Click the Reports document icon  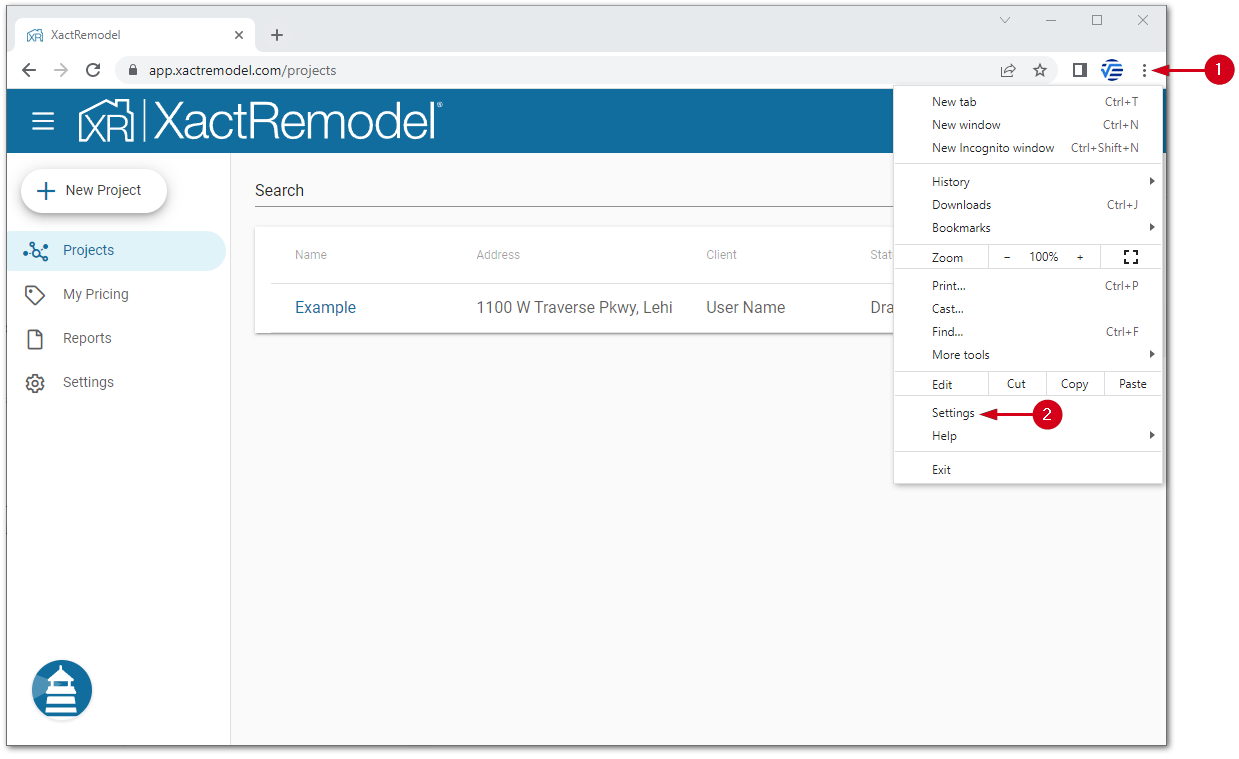coord(36,338)
